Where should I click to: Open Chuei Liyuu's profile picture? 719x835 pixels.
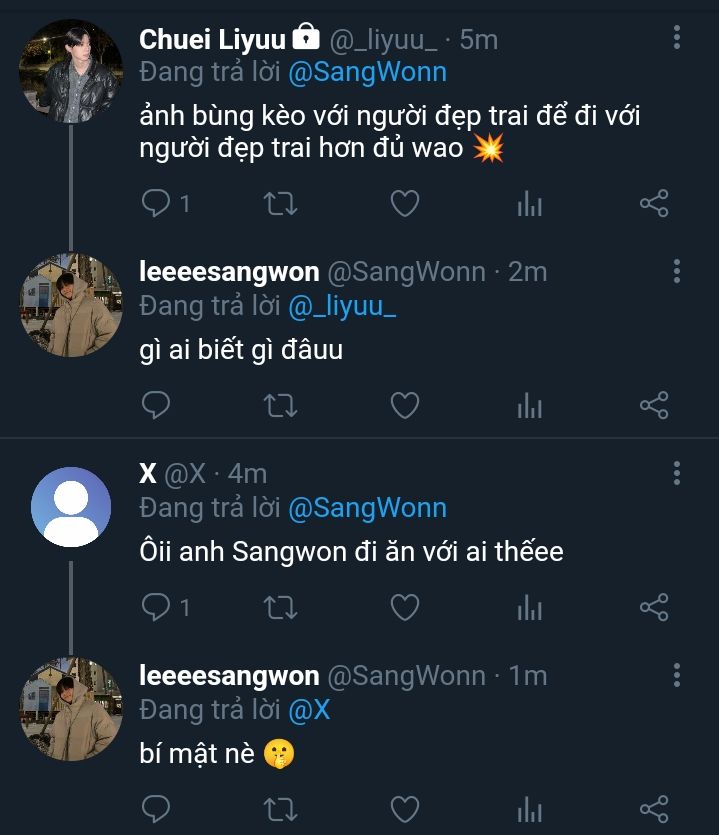click(71, 71)
